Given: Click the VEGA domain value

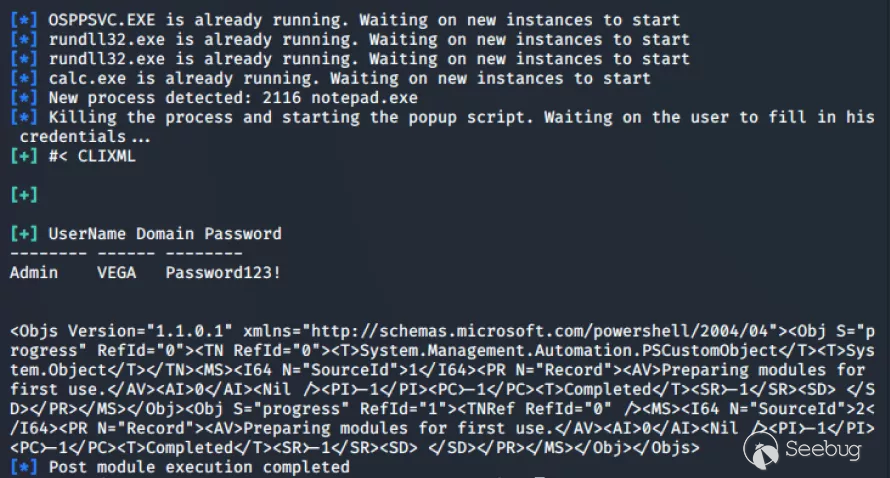Looking at the screenshot, I should point(117,272).
